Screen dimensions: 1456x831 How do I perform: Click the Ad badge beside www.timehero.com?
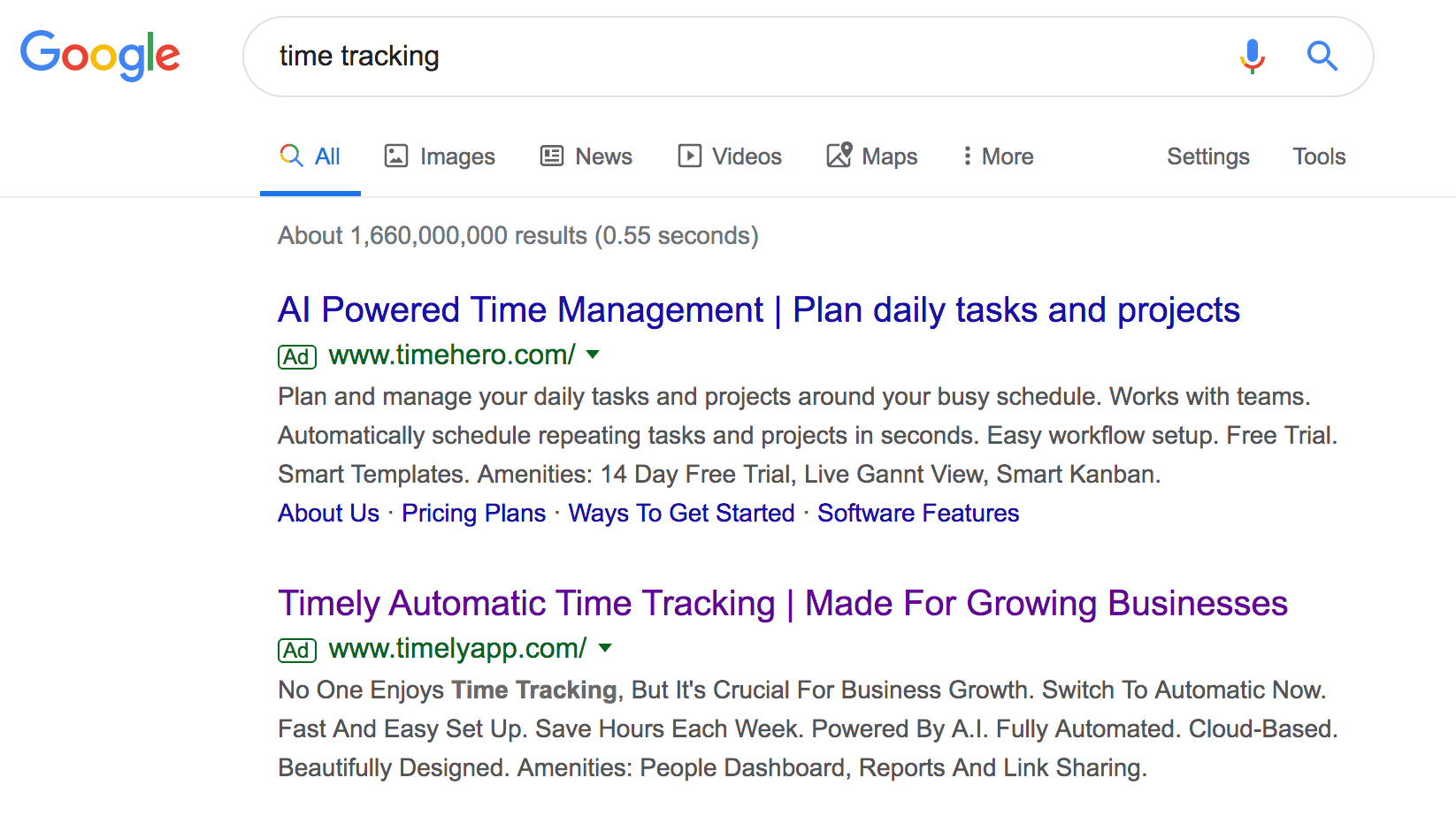pyautogui.click(x=296, y=356)
